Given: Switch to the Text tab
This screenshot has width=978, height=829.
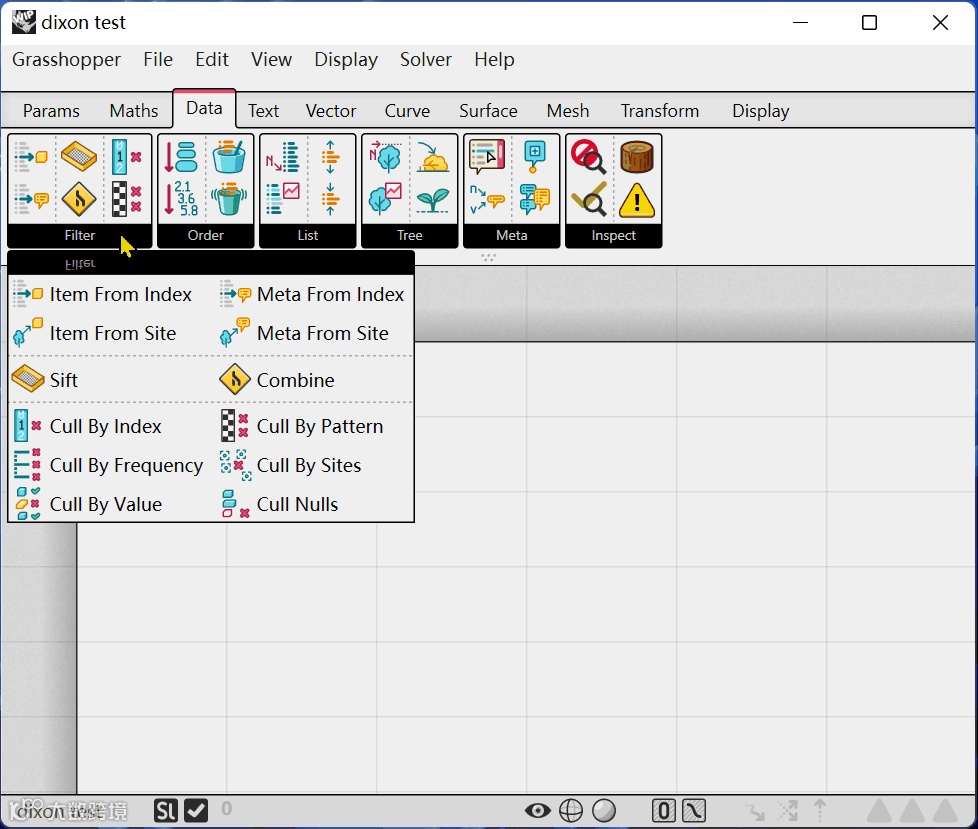Looking at the screenshot, I should point(263,111).
